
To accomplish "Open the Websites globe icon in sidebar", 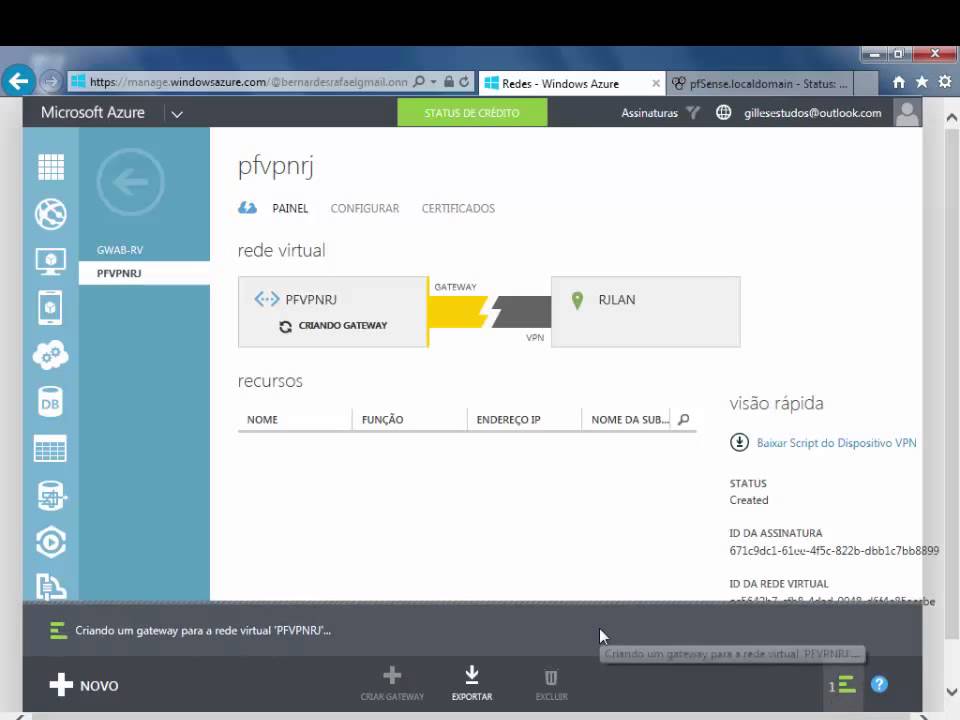I will point(51,214).
